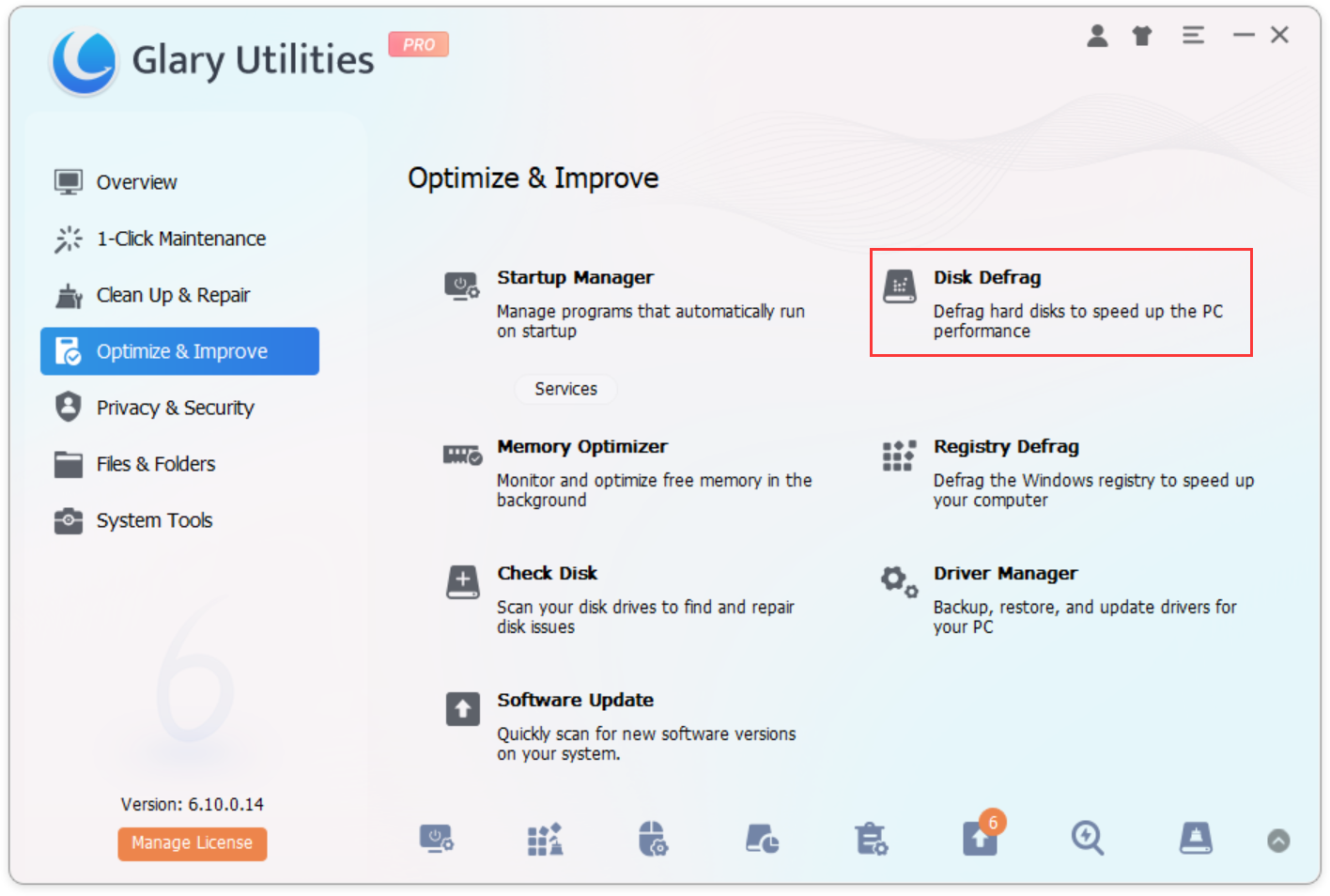The width and height of the screenshot is (1330, 896).
Task: Run Software Update scan
Action: tap(575, 700)
